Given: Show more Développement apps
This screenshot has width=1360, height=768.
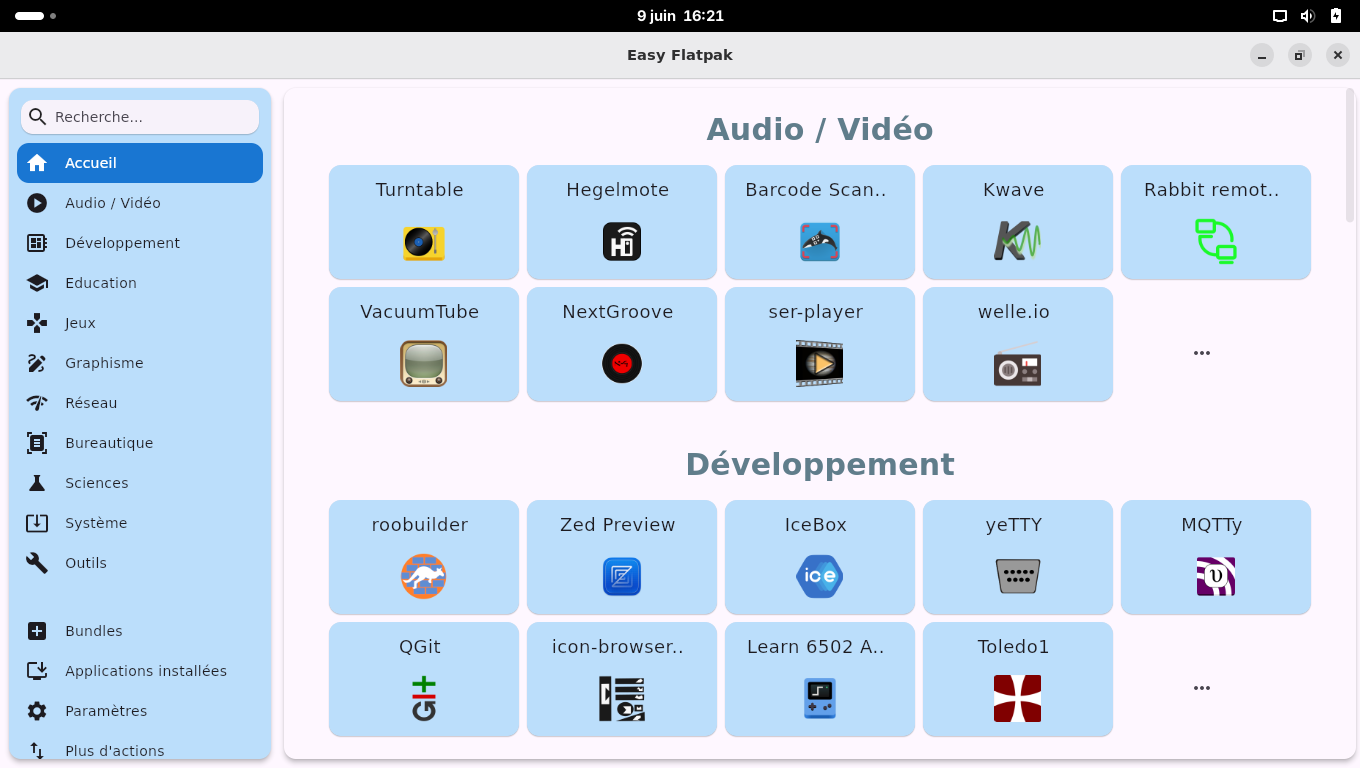Looking at the screenshot, I should coord(1202,688).
